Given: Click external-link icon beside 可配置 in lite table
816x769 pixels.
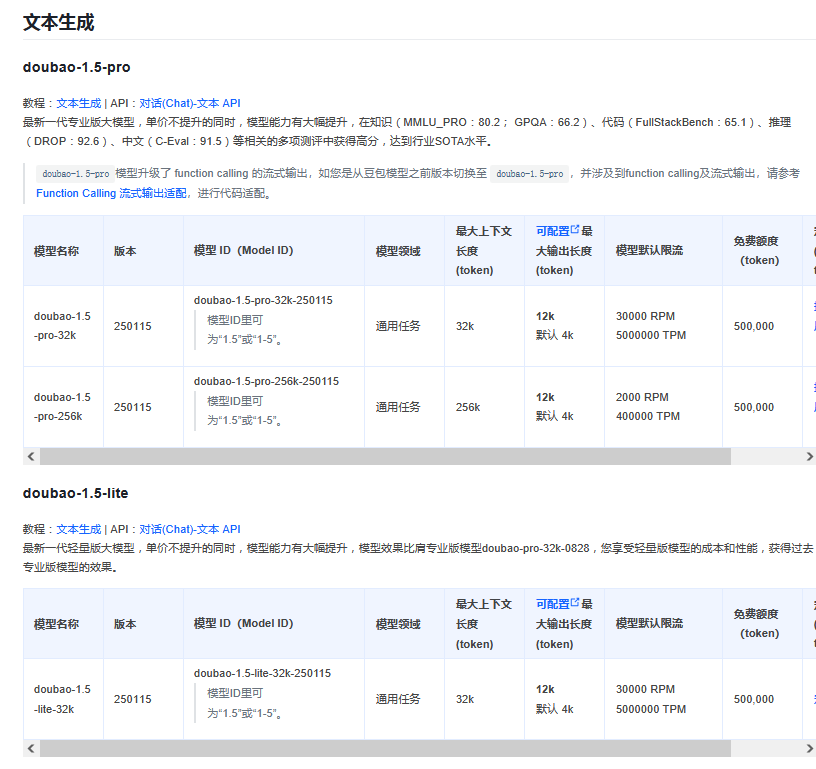Looking at the screenshot, I should (x=575, y=602).
